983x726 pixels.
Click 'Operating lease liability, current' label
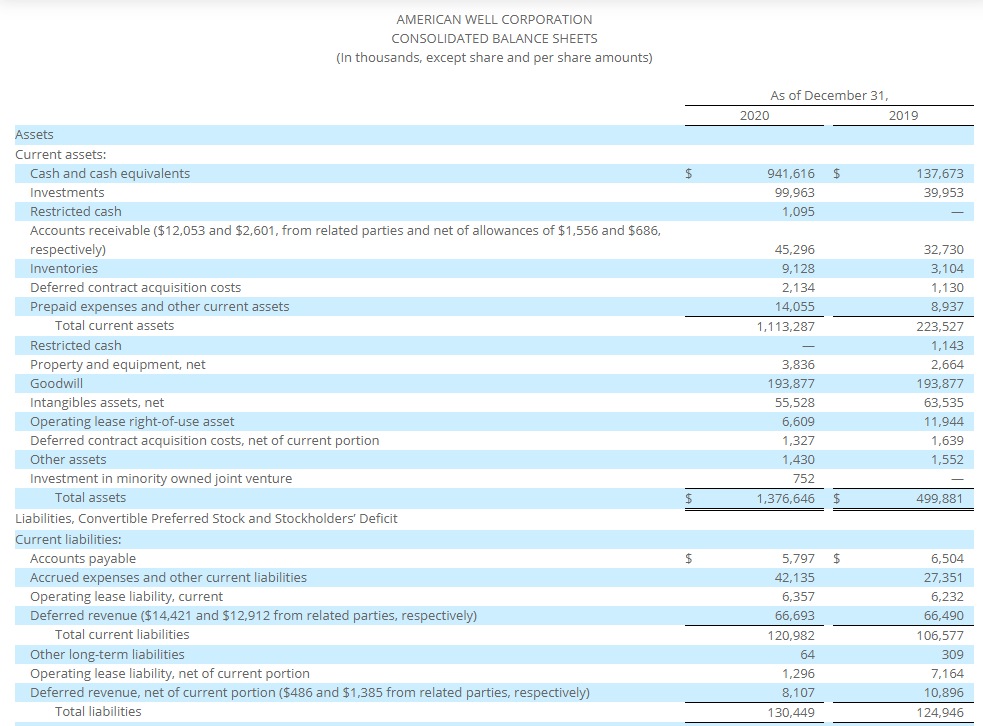127,597
